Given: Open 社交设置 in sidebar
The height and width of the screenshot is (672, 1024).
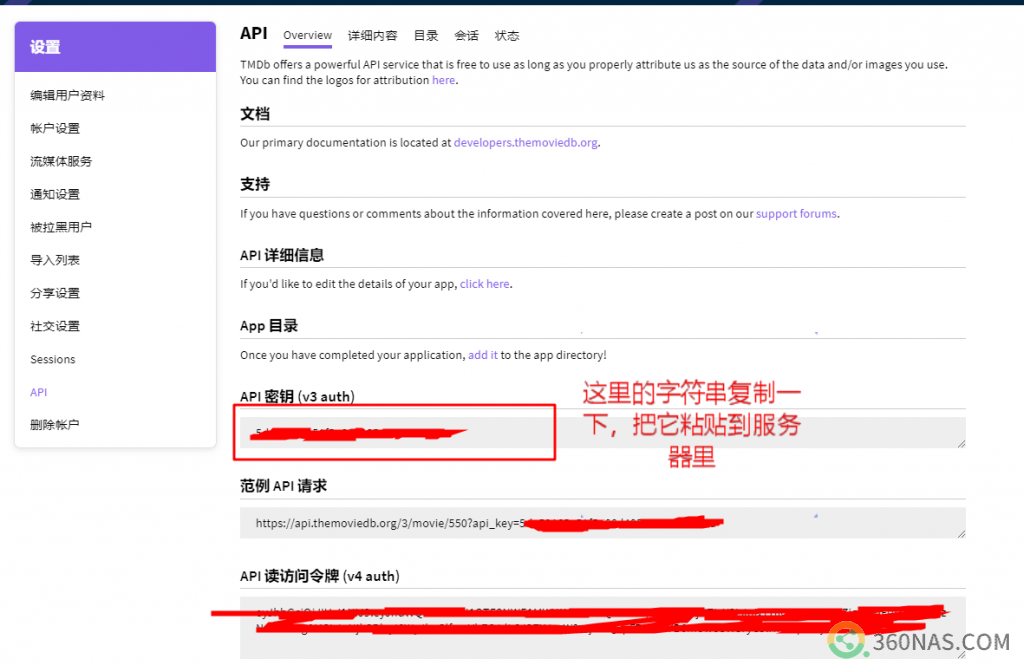Looking at the screenshot, I should [x=55, y=326].
